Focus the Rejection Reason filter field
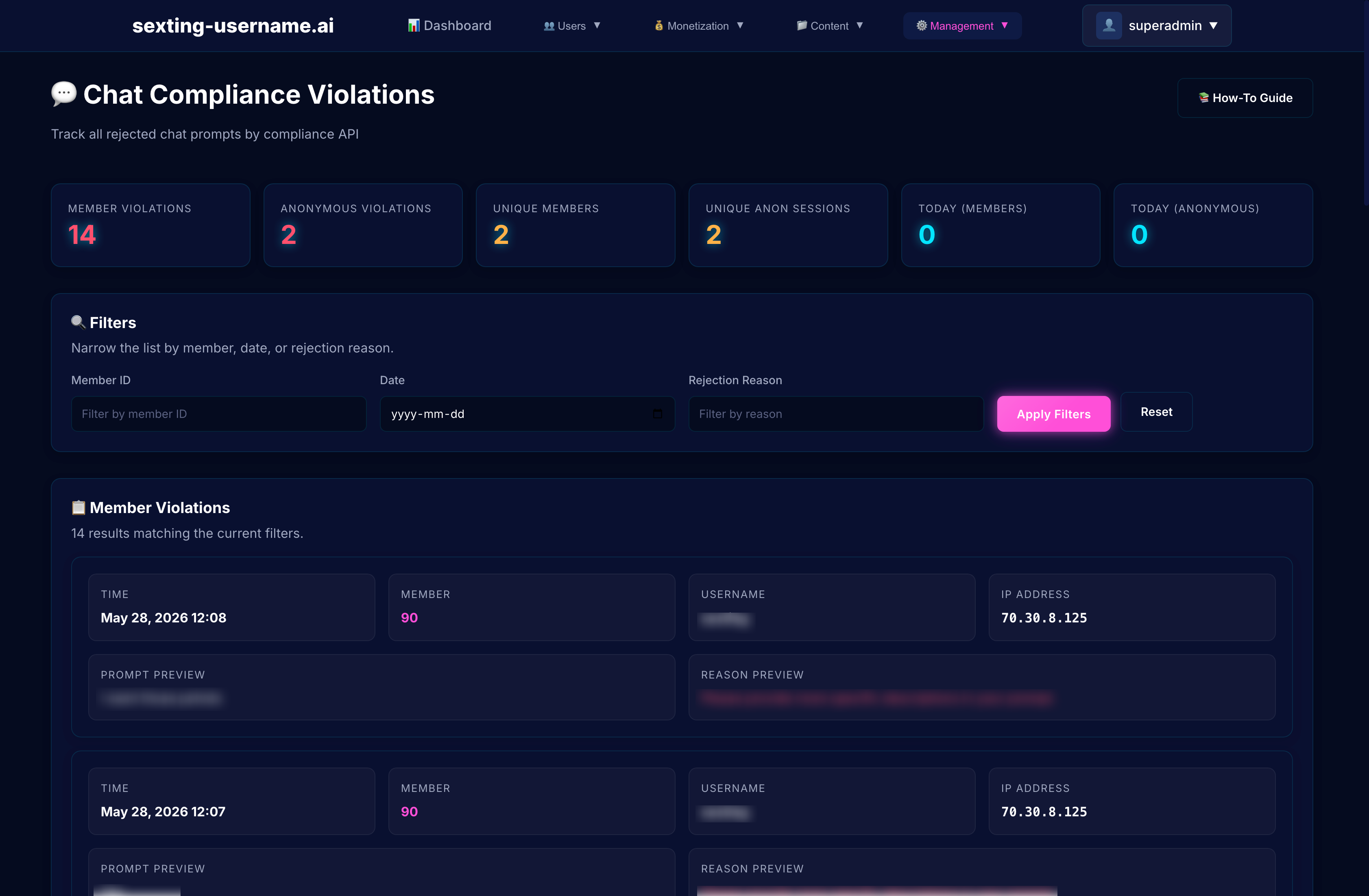This screenshot has height=896, width=1369. [x=836, y=413]
